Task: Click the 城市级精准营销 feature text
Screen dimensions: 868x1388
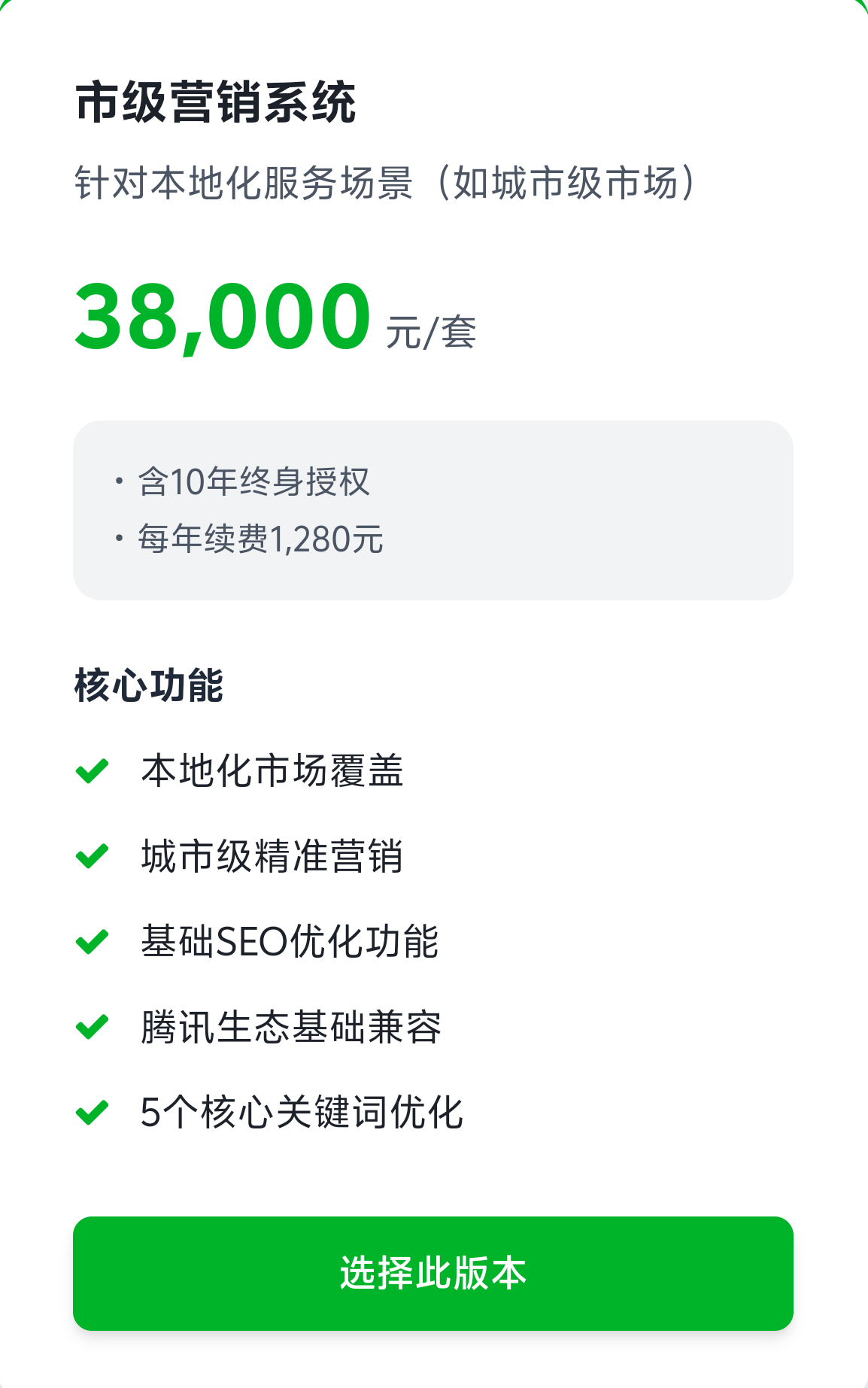Action: 272,856
